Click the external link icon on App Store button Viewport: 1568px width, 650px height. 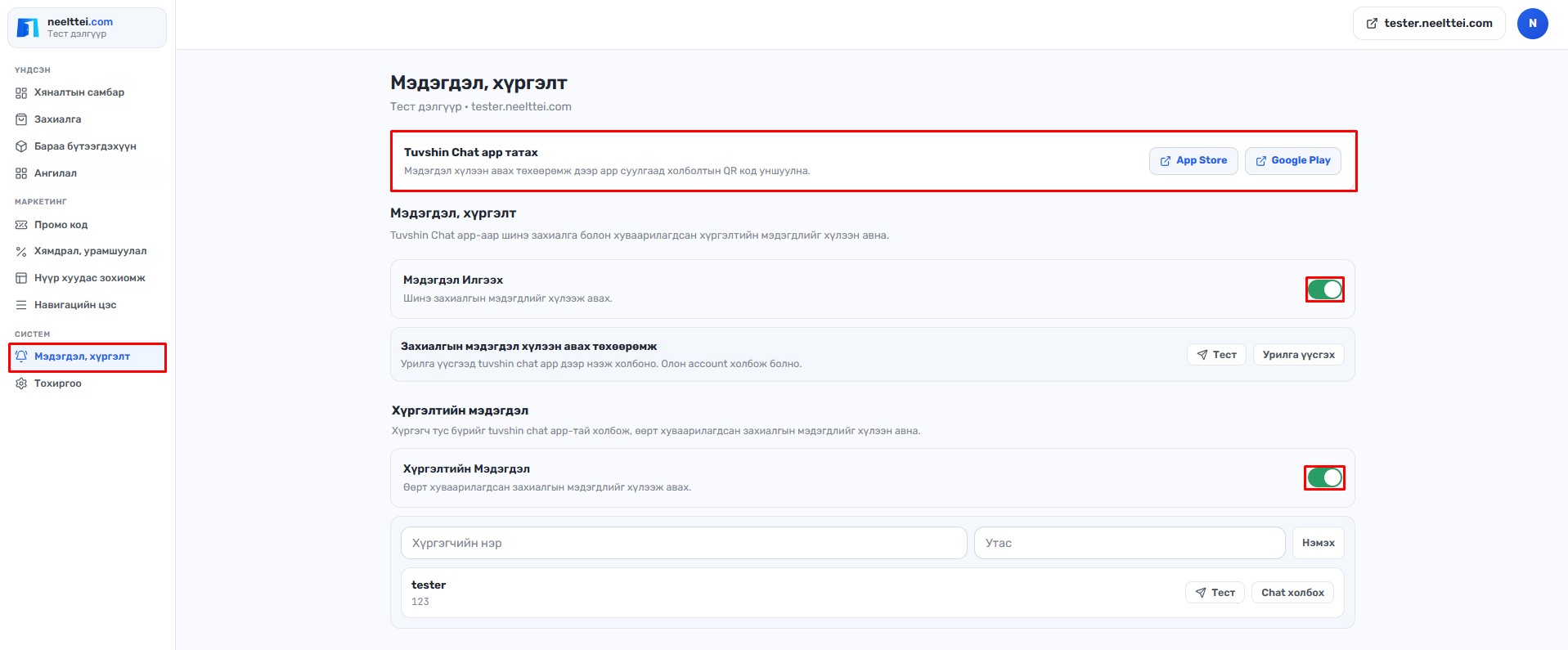point(1166,161)
